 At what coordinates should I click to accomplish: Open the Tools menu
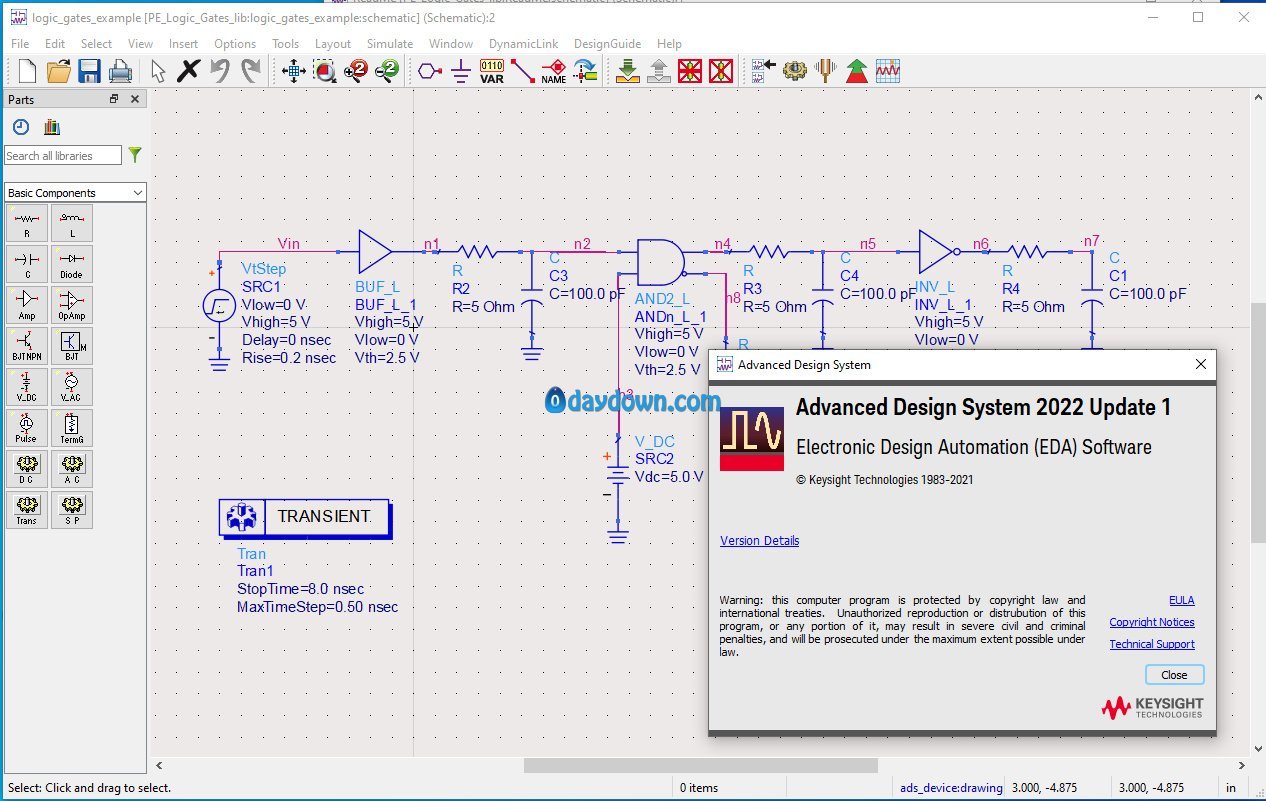pyautogui.click(x=285, y=43)
